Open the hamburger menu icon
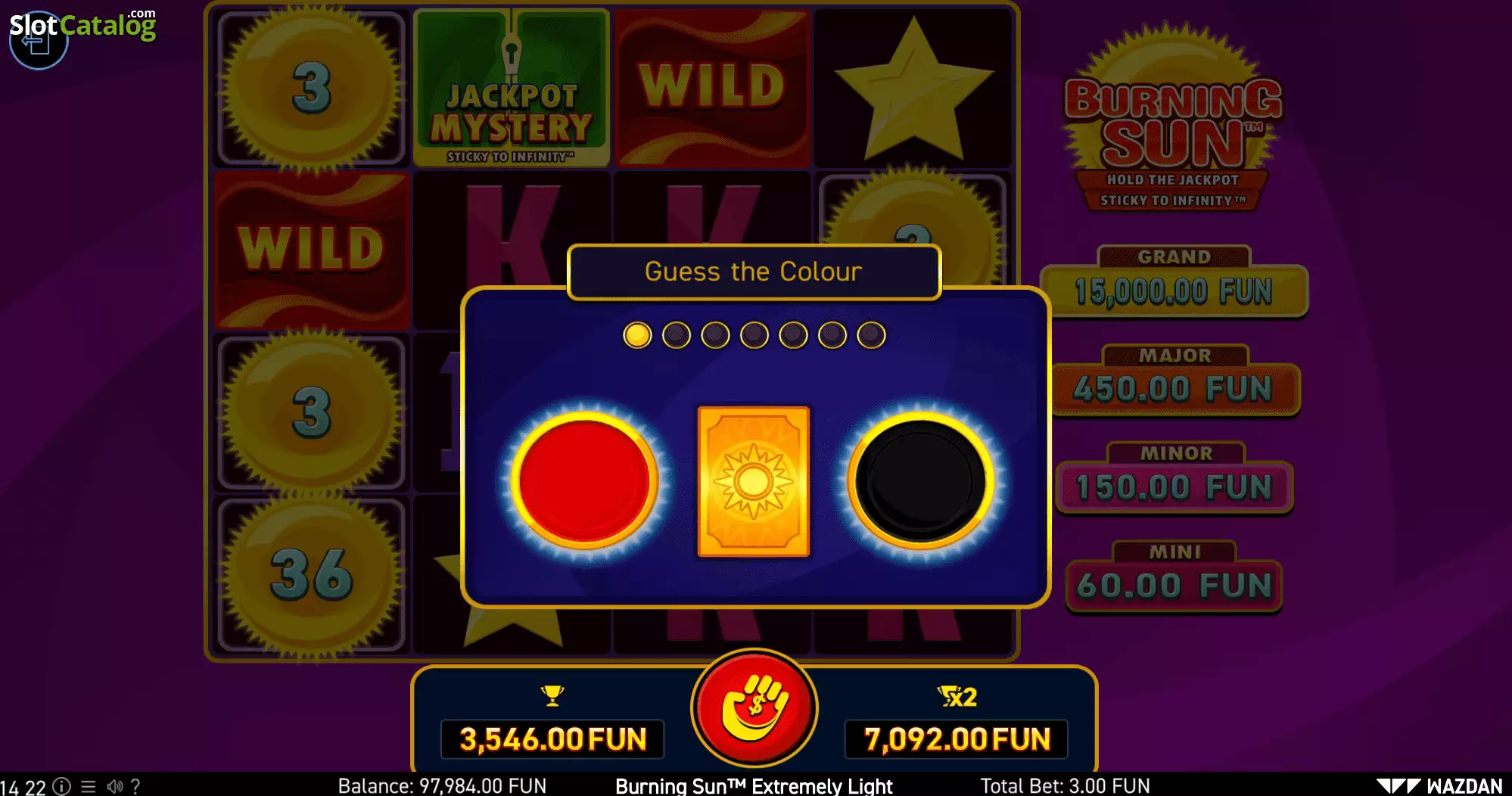 click(89, 787)
